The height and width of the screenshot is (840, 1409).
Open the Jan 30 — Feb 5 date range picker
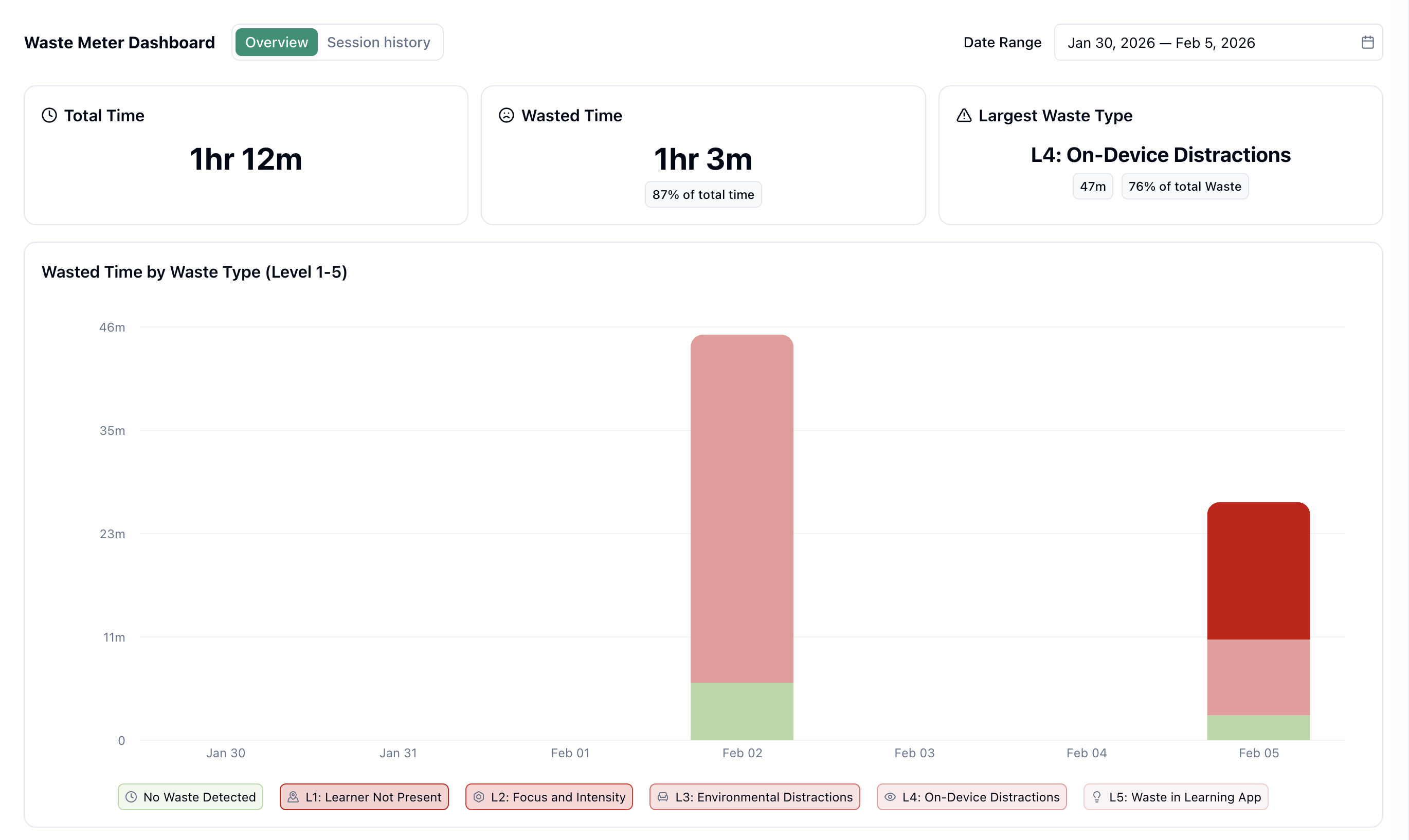tap(1162, 42)
